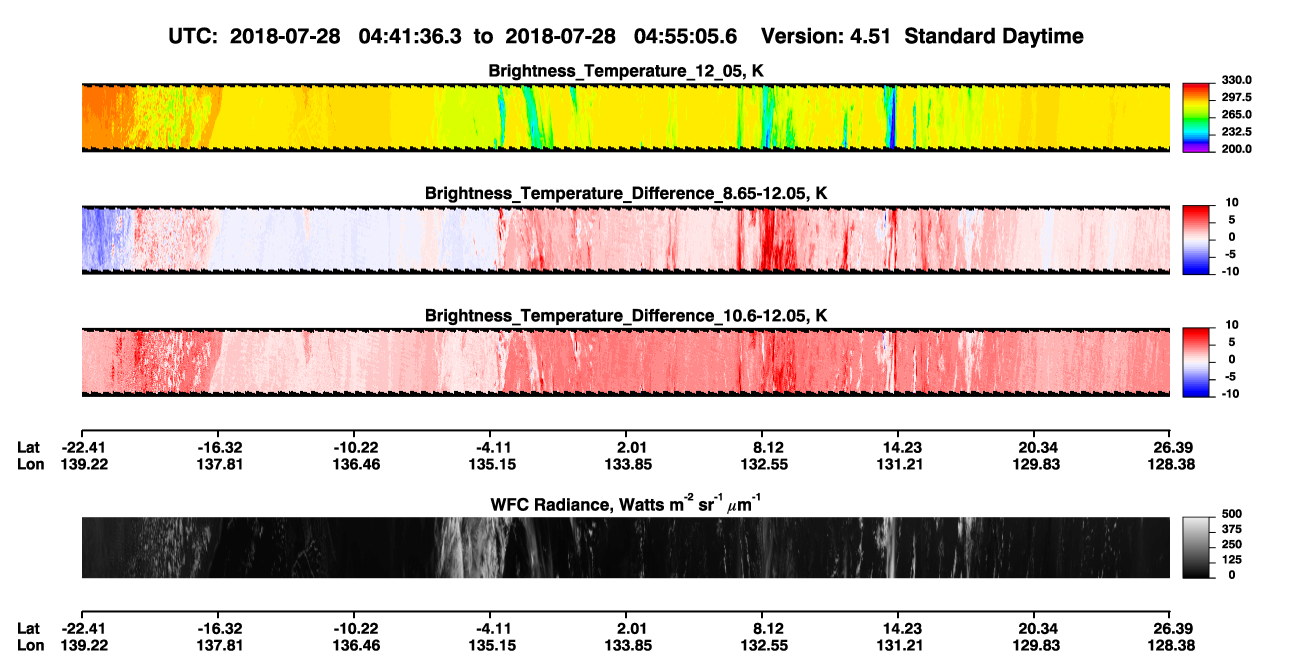Click longitude 131.21 under the WFC Radiance panel
Screen dimensions: 1300x667
[898, 644]
